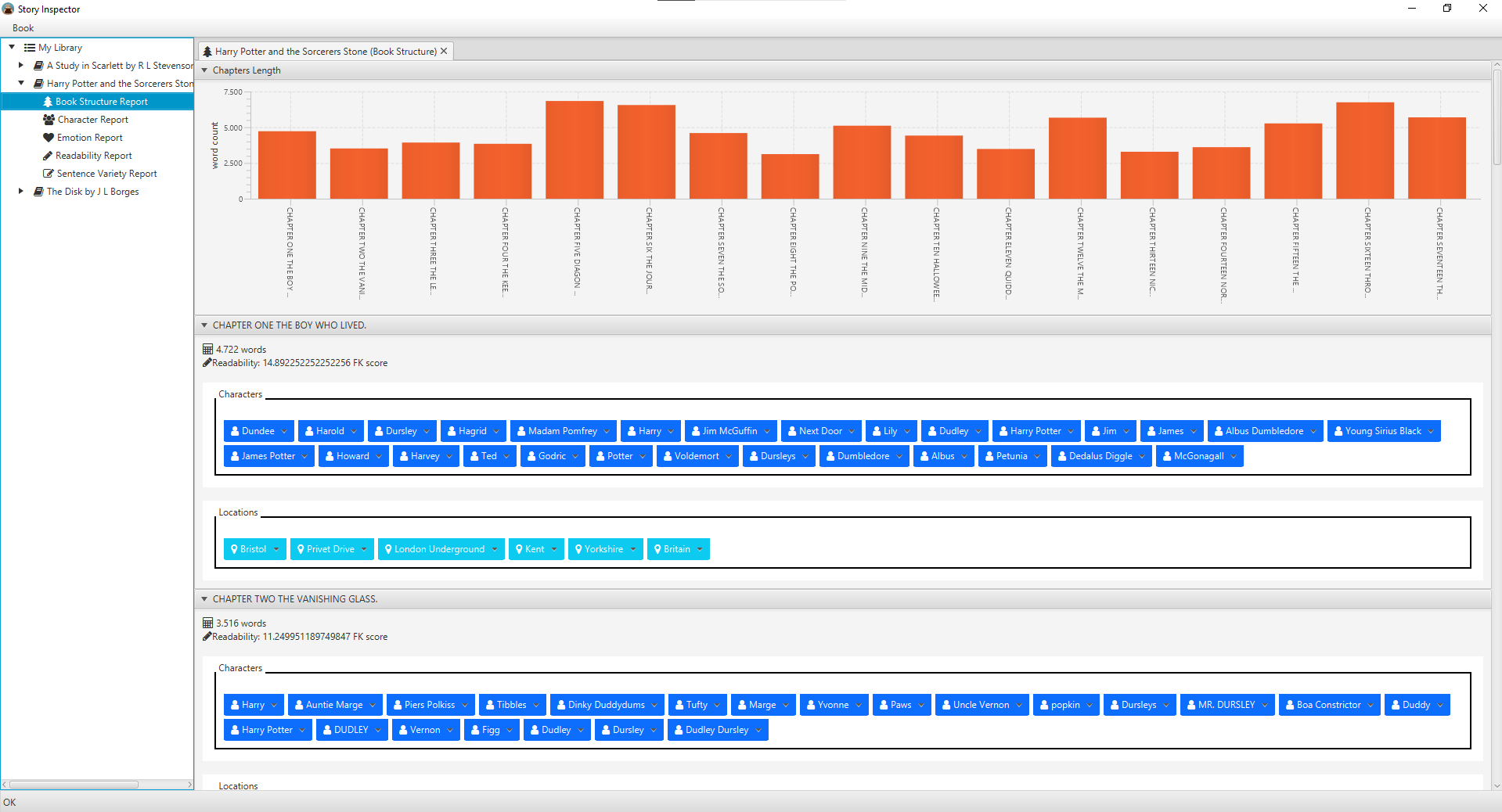The width and height of the screenshot is (1502, 812).
Task: Click The Disk book icon
Action: coord(38,192)
